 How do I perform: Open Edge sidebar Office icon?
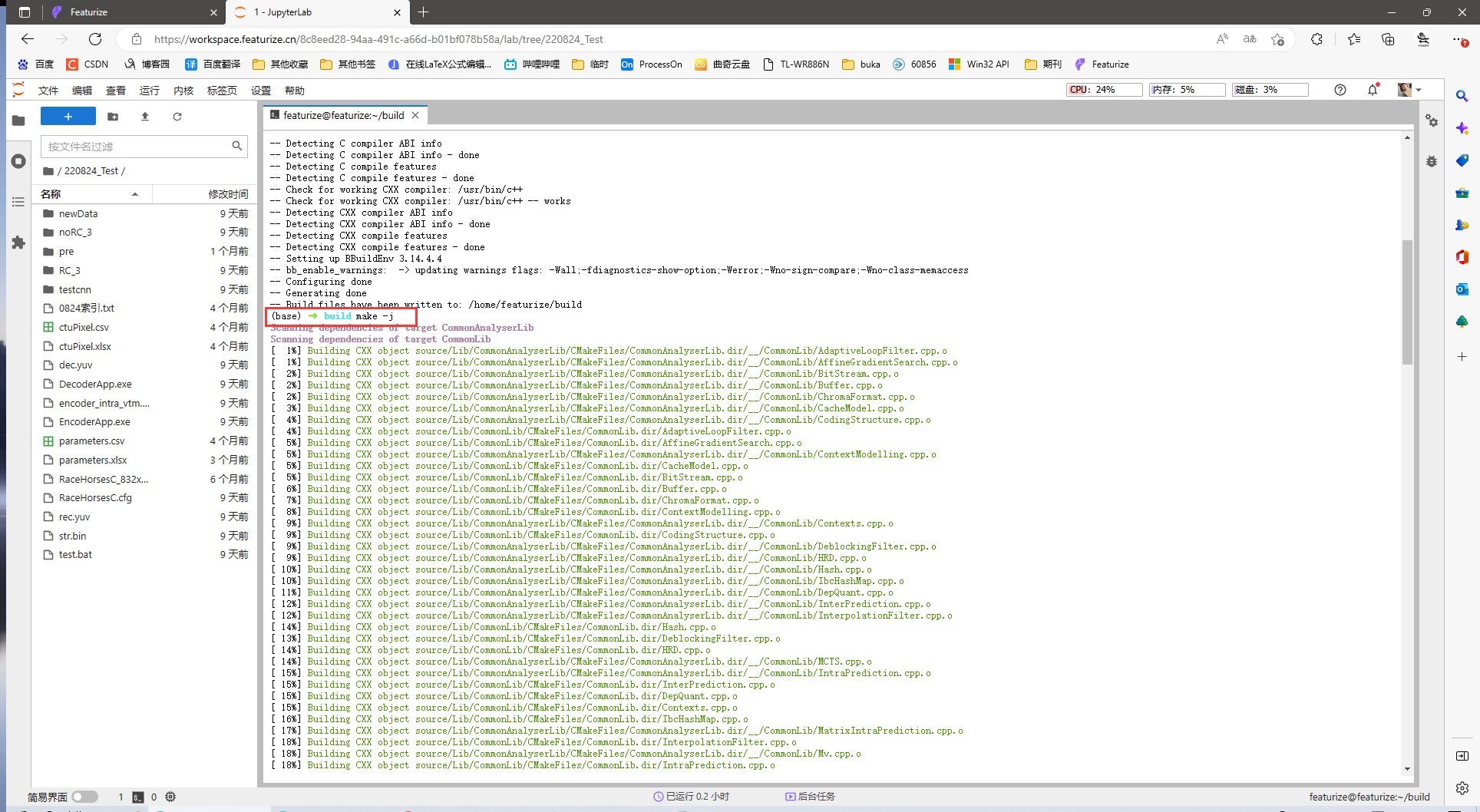click(x=1462, y=257)
